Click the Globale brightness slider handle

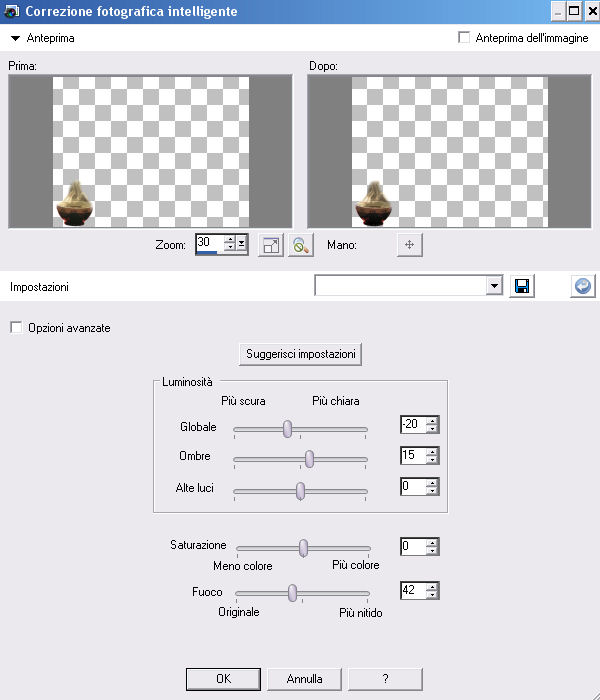[288, 429]
